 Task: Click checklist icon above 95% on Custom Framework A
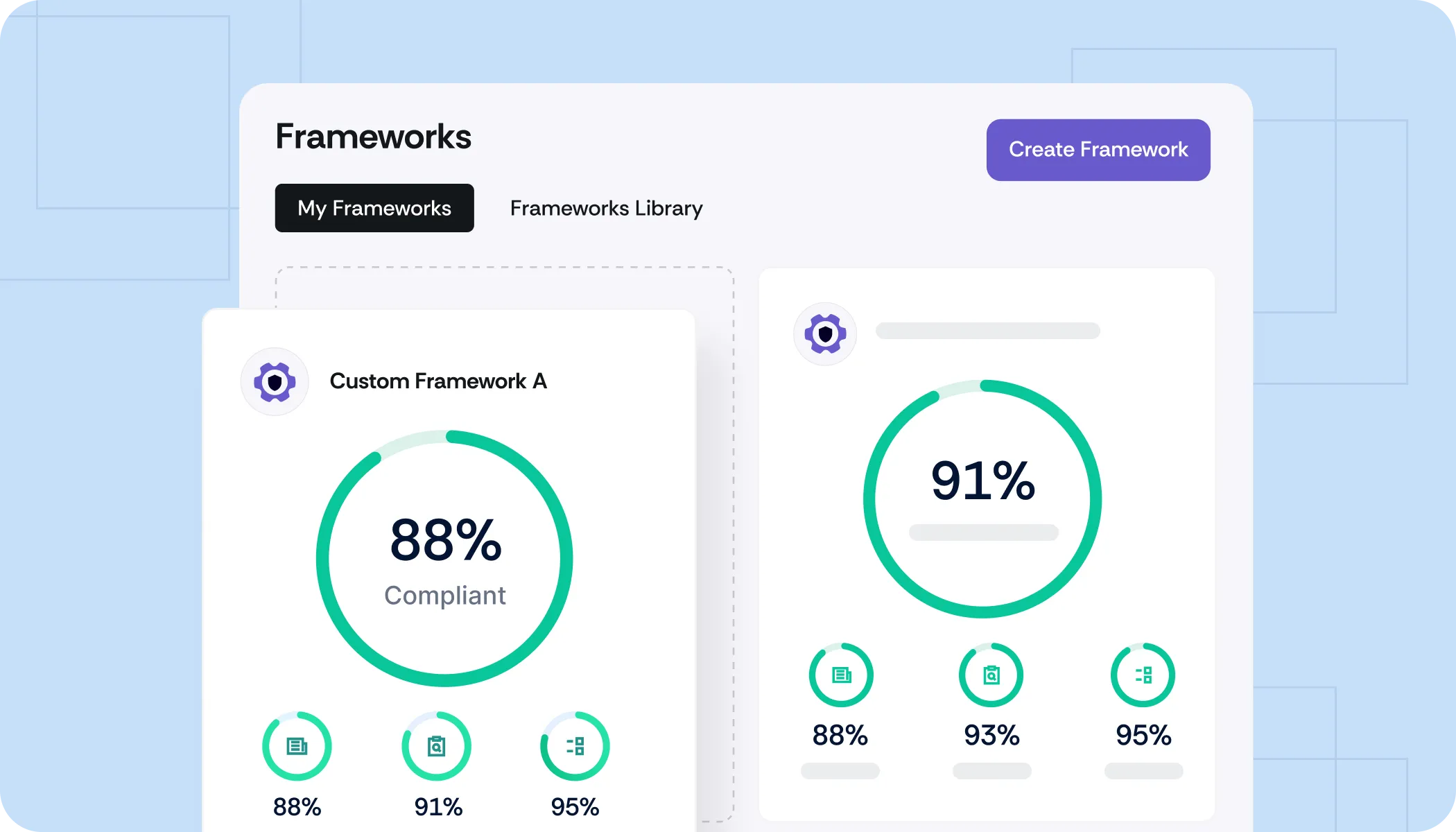point(575,746)
